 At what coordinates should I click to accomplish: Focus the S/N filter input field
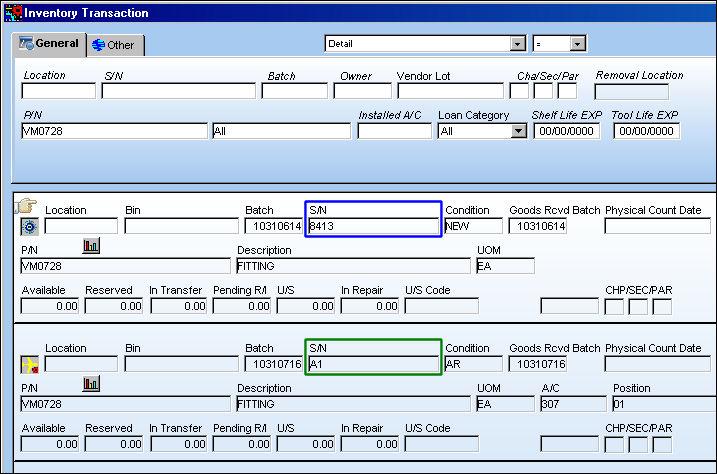179,91
